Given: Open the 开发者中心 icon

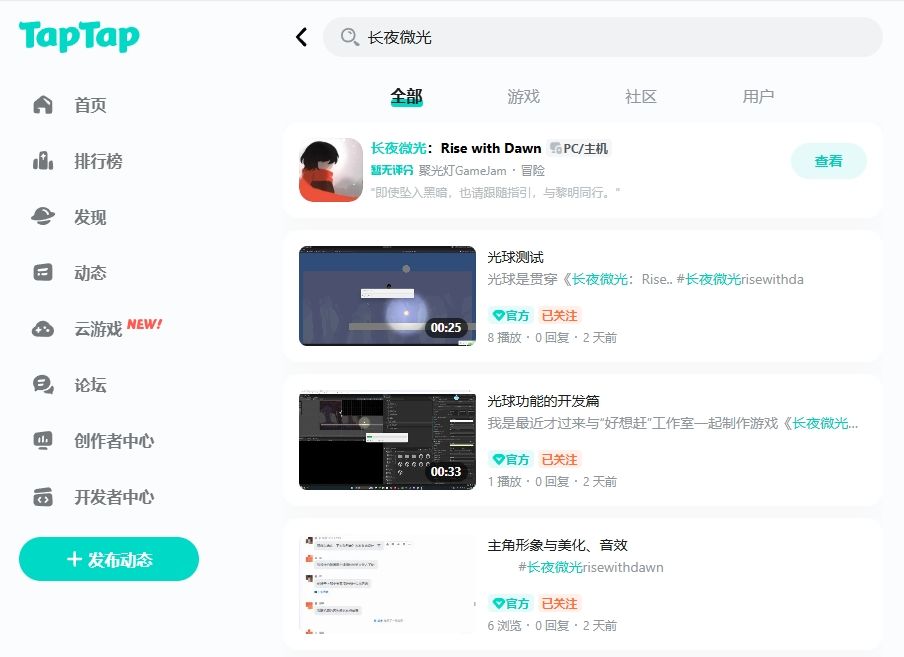Looking at the screenshot, I should 43,497.
